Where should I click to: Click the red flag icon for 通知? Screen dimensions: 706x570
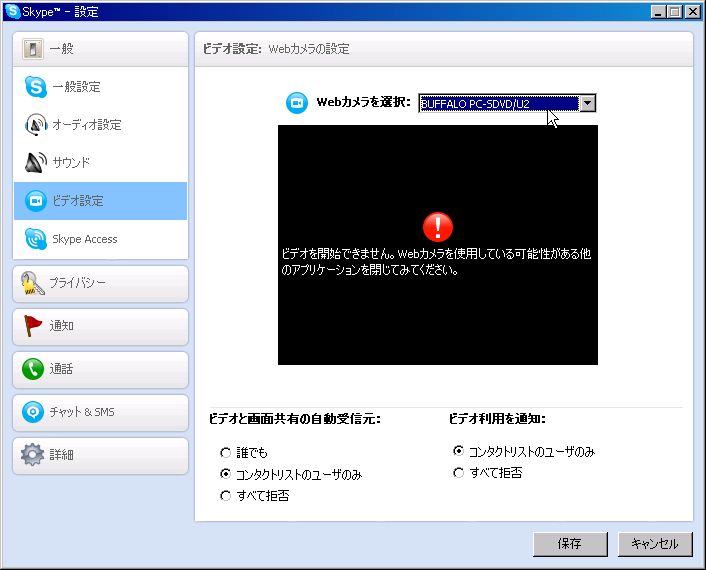pos(32,326)
